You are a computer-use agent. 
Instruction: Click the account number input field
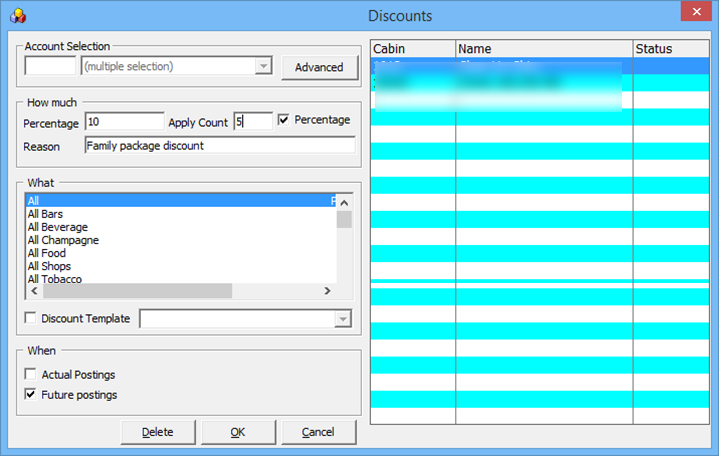click(50, 66)
